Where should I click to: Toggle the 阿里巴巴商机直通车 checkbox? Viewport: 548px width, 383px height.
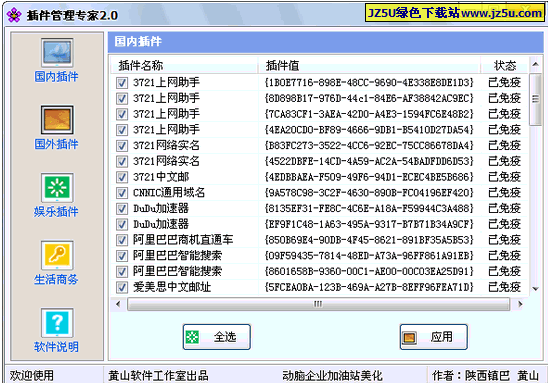(x=122, y=240)
